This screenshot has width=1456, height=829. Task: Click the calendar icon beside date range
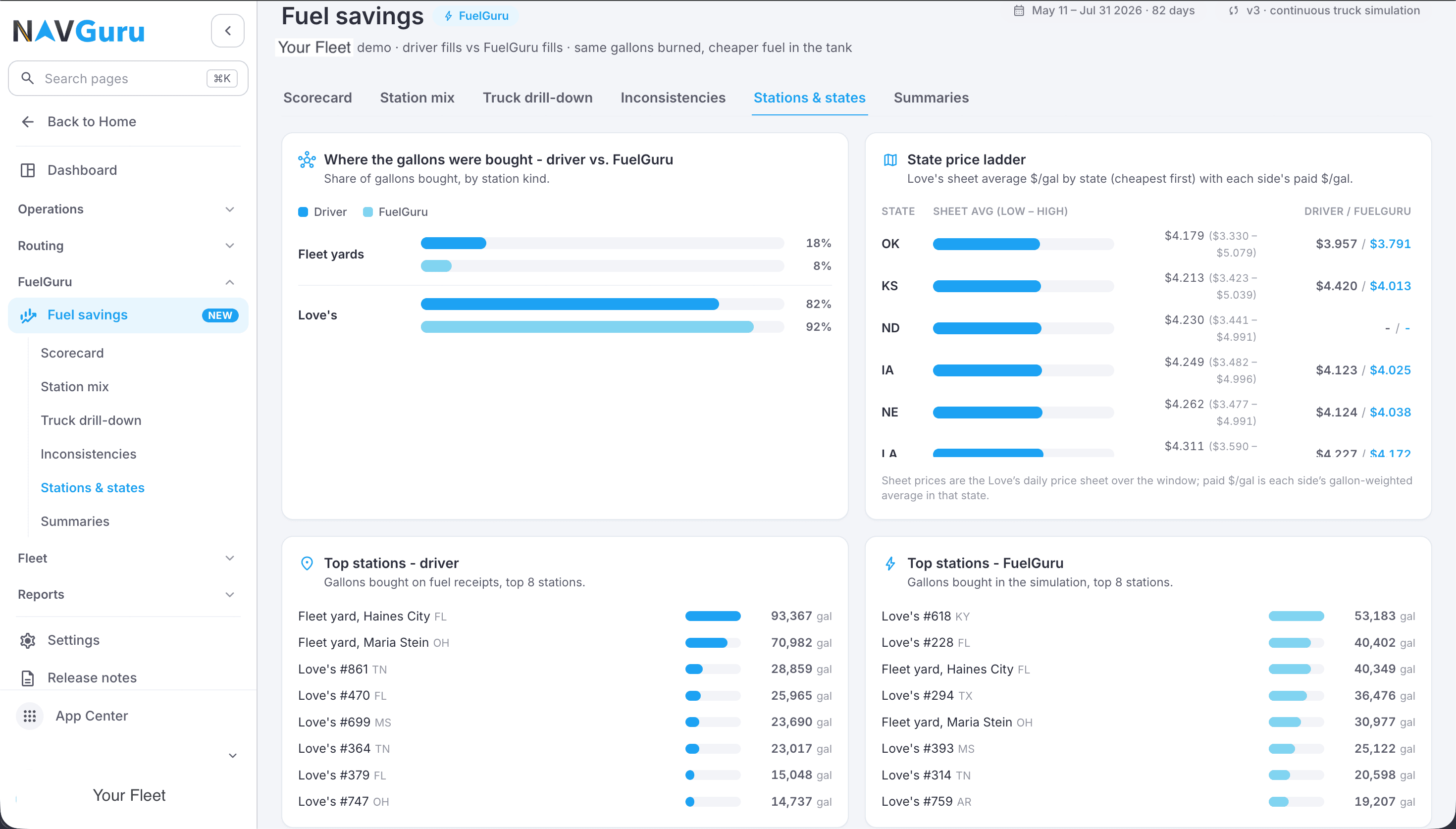click(x=1019, y=11)
